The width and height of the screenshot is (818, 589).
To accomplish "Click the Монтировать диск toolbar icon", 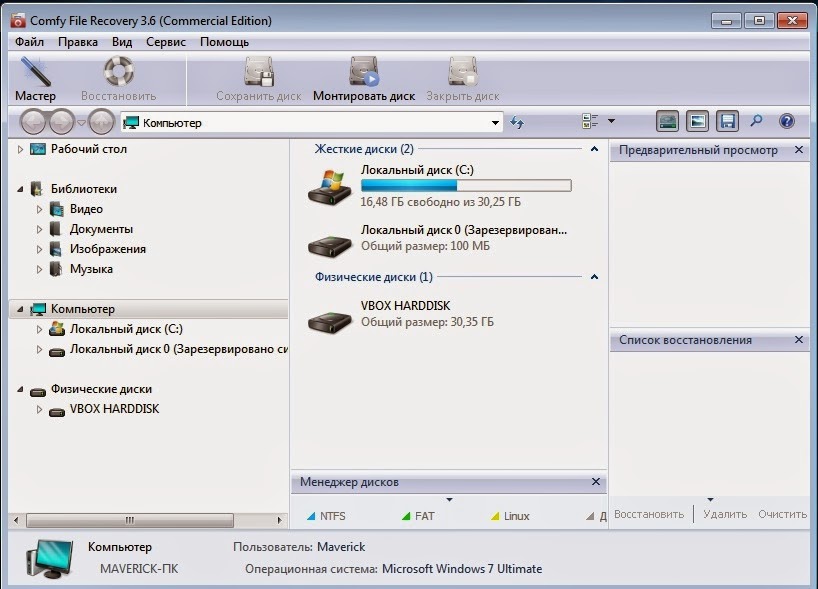I will 364,71.
